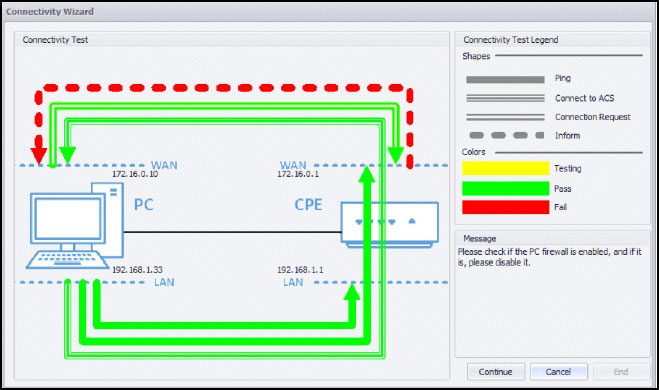Image resolution: width=659 pixels, height=390 pixels.
Task: Click the red Fail color swatch
Action: 506,207
